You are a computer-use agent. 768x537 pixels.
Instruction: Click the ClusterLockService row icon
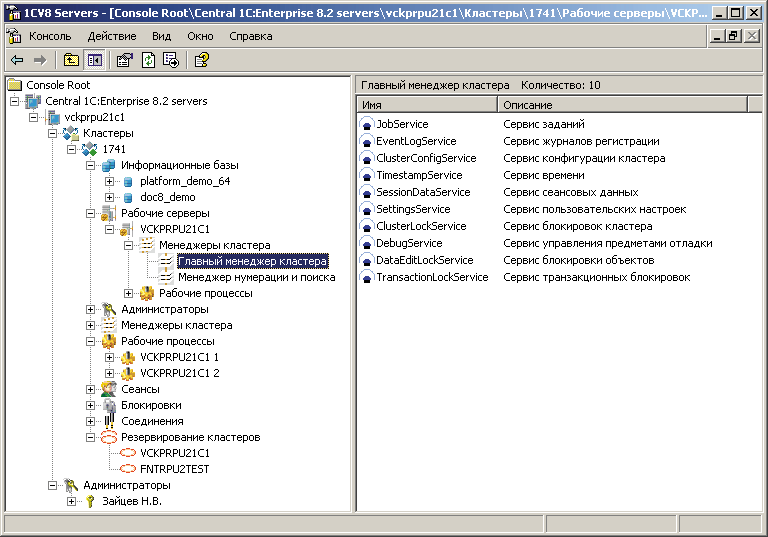pyautogui.click(x=367, y=226)
